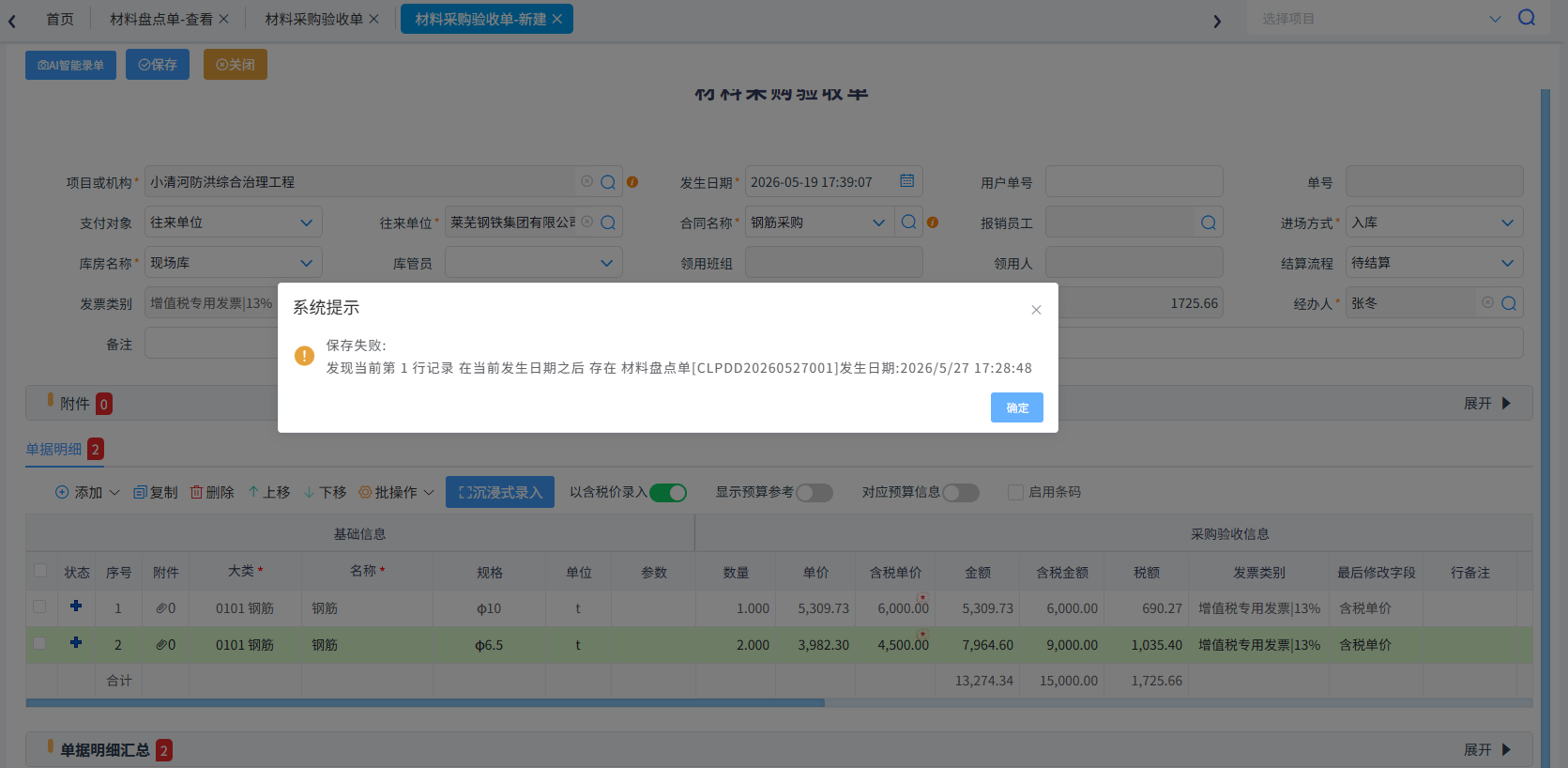
Task: Switch to the 首页 tab
Action: coord(60,19)
